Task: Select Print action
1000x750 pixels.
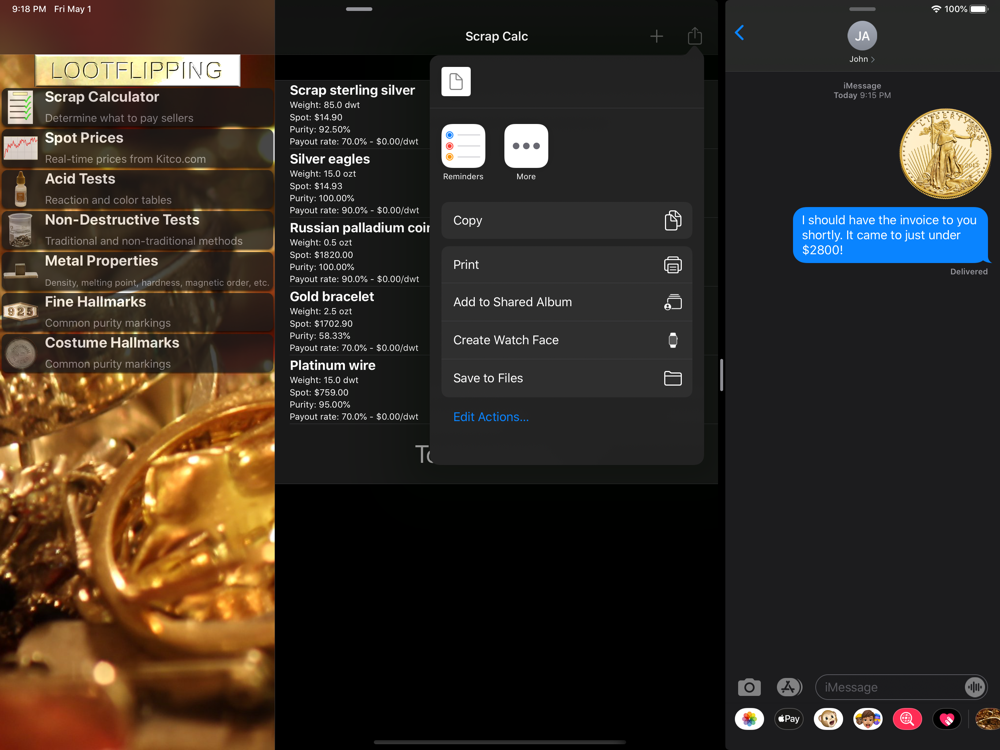Action: click(566, 265)
